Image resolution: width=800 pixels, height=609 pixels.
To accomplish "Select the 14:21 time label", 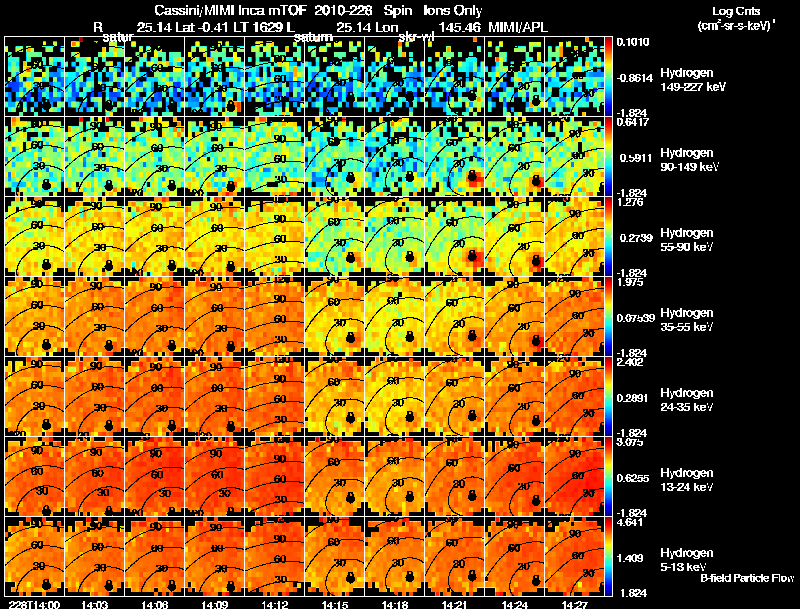I will click(455, 604).
